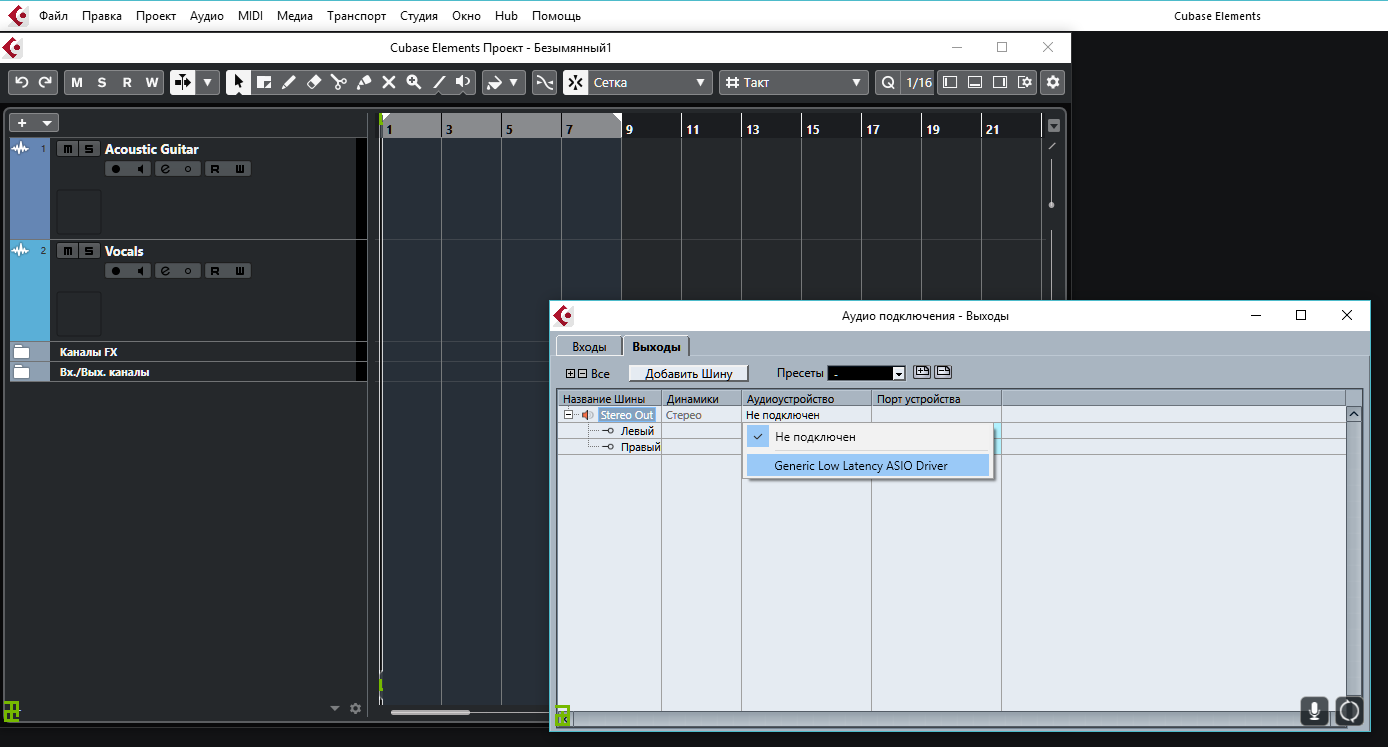This screenshot has width=1388, height=747.
Task: Toggle global Solo S in the toolbar
Action: click(x=102, y=82)
